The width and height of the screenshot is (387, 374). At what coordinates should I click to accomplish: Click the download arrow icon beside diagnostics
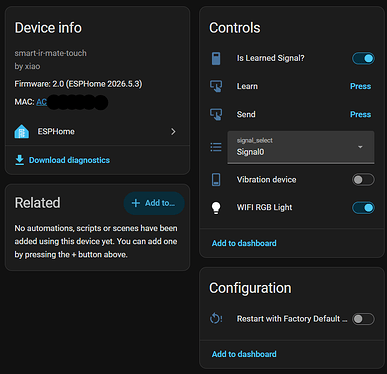[x=20, y=160]
